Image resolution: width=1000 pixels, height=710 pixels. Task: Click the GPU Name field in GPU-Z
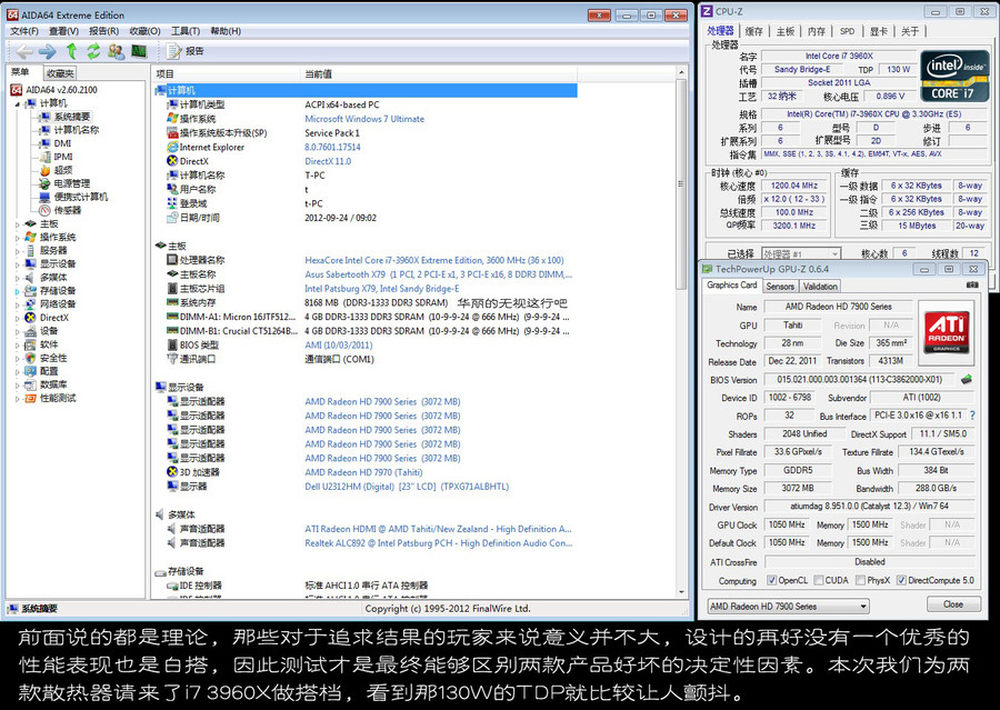point(838,307)
